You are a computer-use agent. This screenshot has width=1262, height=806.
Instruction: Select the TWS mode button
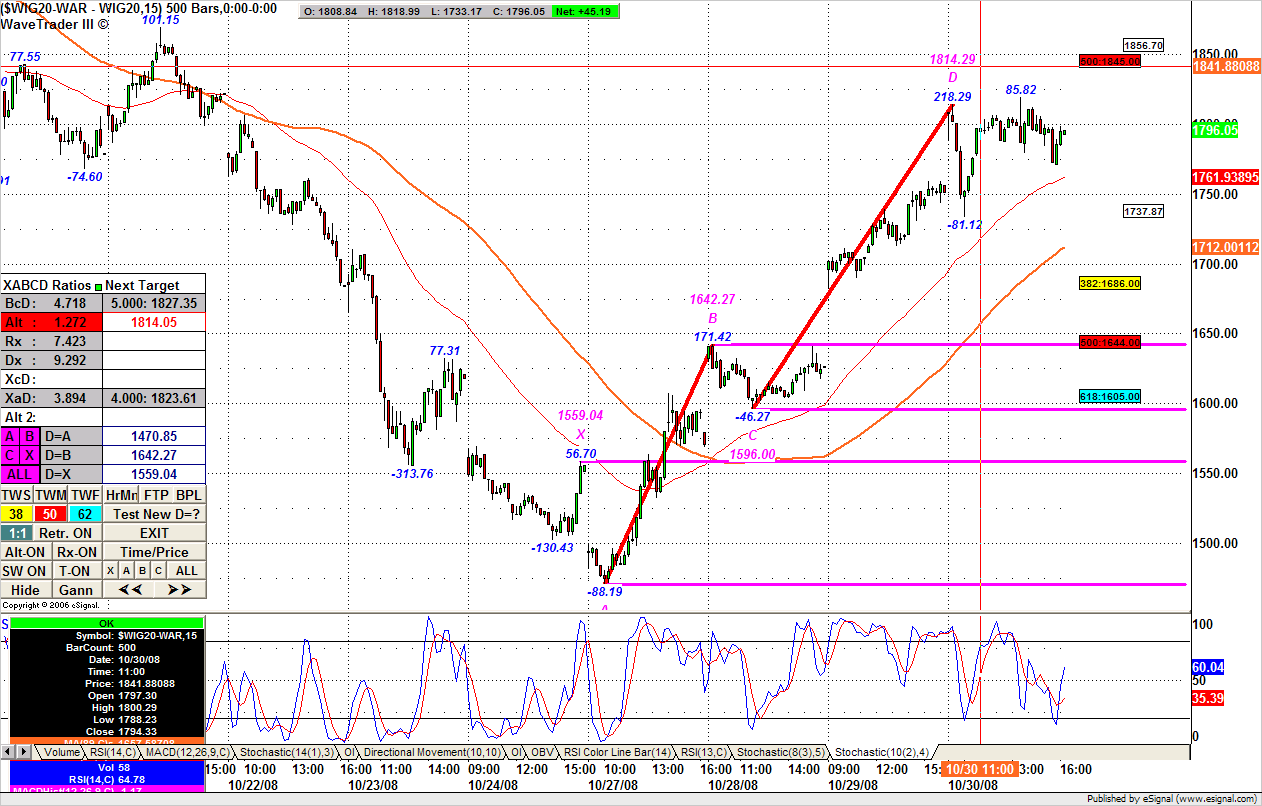click(x=16, y=495)
